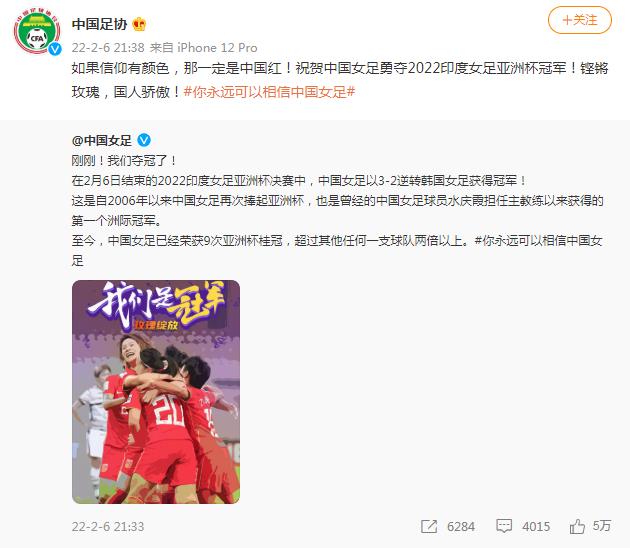Like the post with thumbs-up icon
This screenshot has width=630, height=548.
point(577,526)
